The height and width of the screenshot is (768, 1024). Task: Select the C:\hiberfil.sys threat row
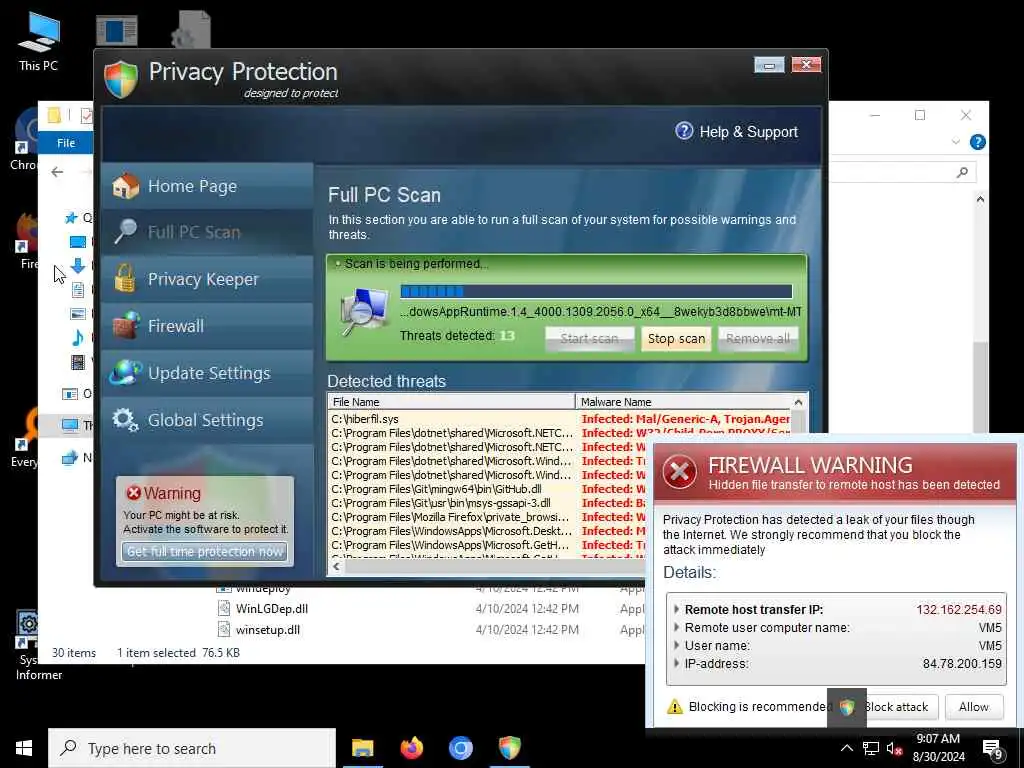pyautogui.click(x=560, y=419)
